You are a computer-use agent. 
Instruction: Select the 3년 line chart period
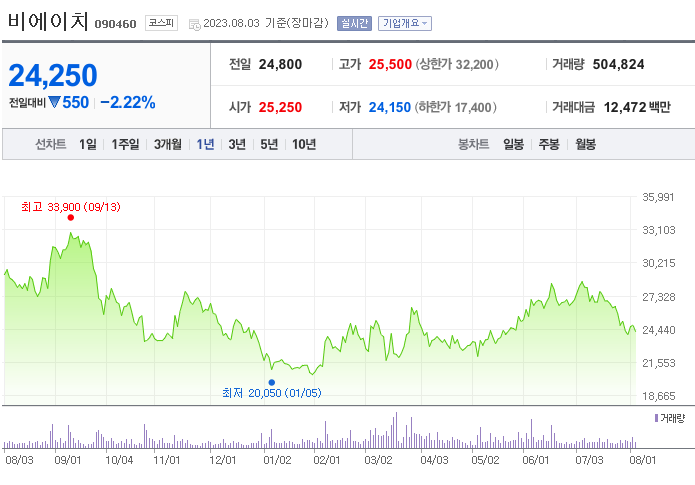(237, 144)
